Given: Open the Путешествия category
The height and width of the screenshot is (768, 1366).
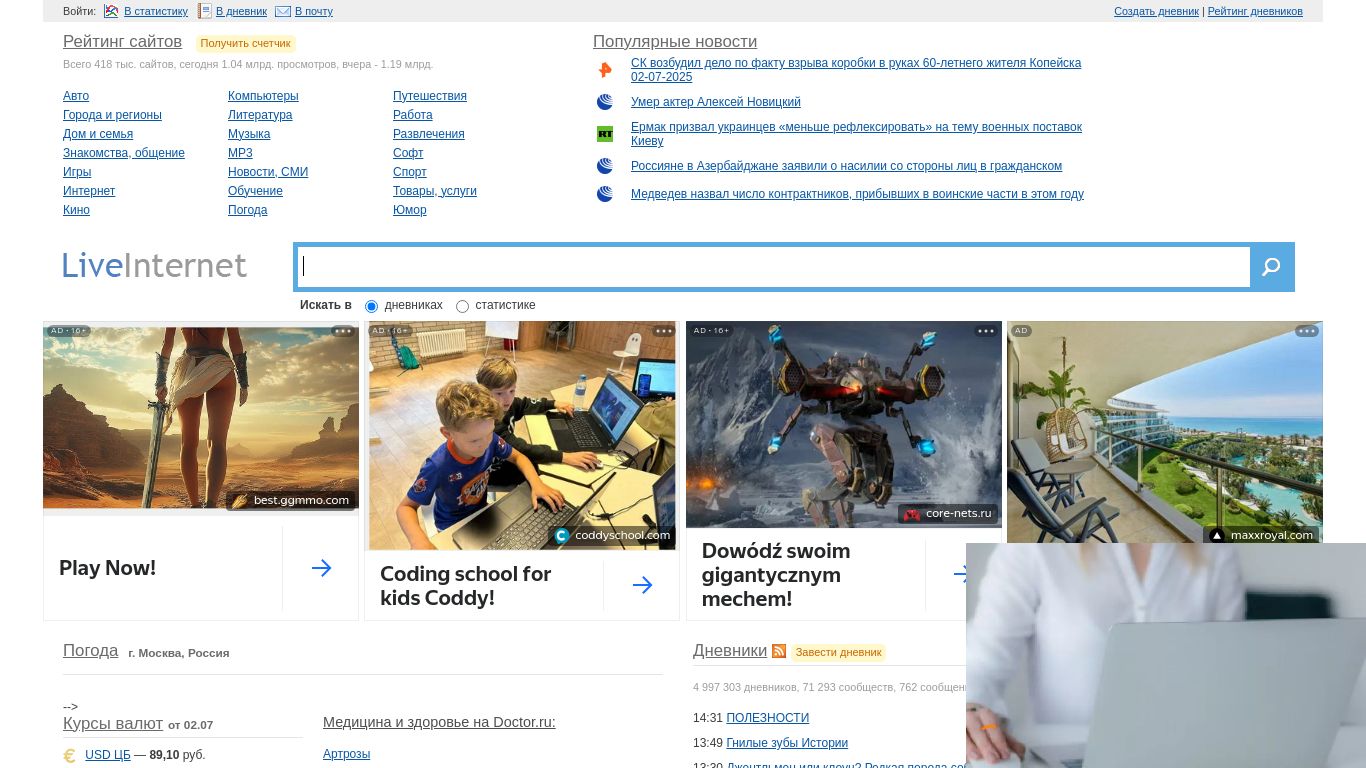Looking at the screenshot, I should [x=430, y=96].
